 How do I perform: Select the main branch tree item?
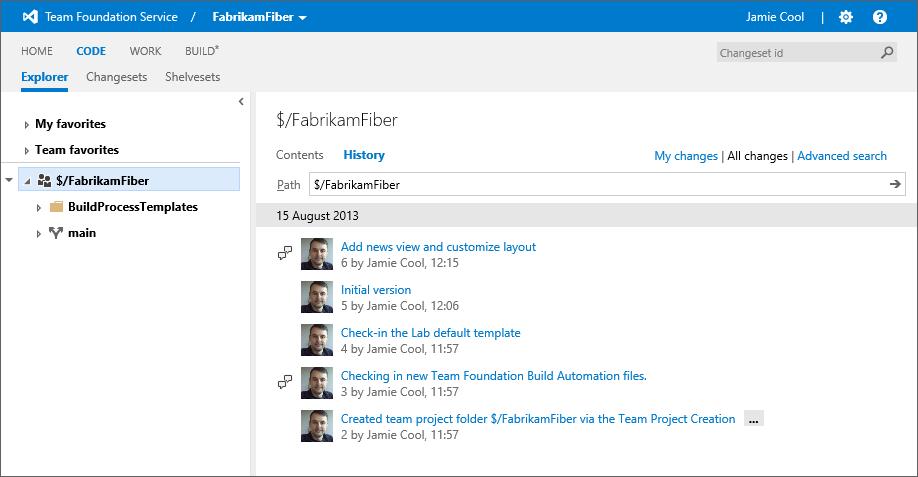click(82, 233)
